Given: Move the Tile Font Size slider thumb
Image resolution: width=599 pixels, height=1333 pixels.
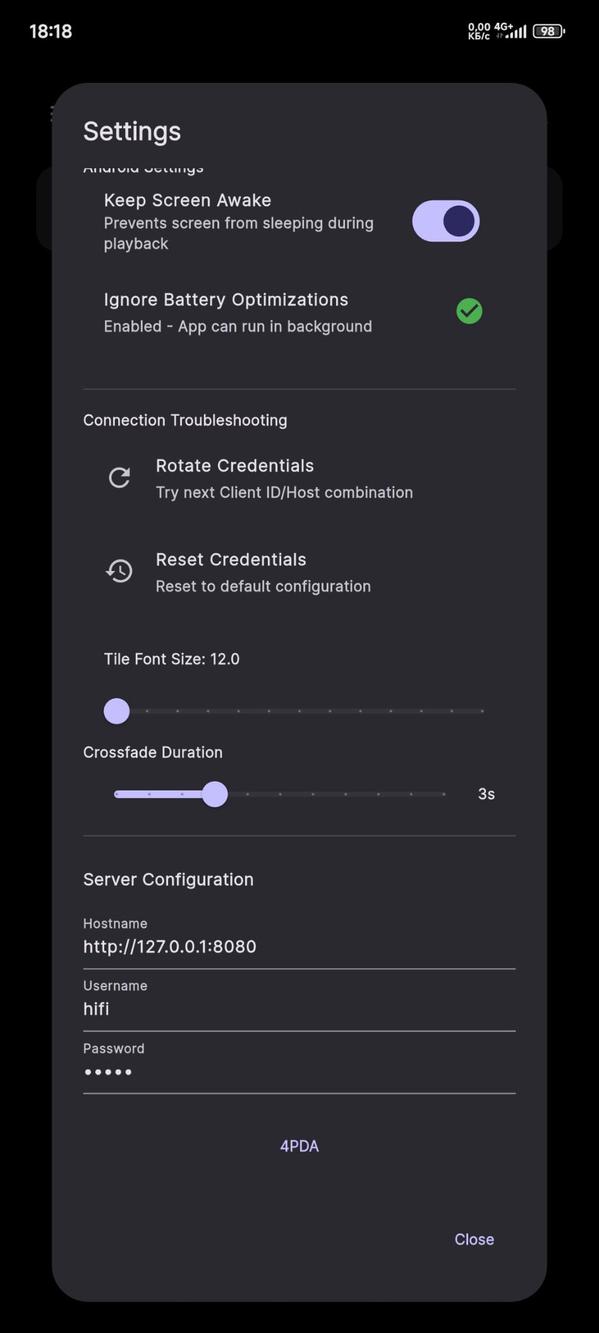Looking at the screenshot, I should click(x=116, y=710).
